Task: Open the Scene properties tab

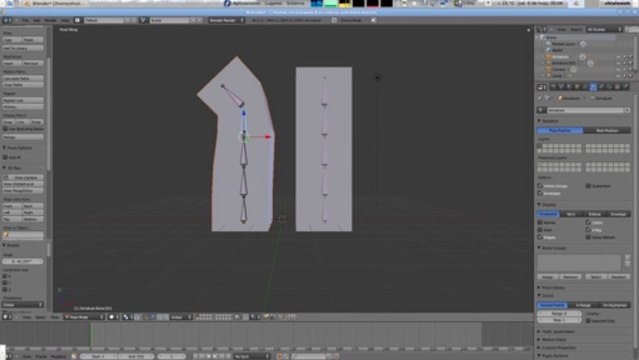Action: pyautogui.click(x=562, y=87)
